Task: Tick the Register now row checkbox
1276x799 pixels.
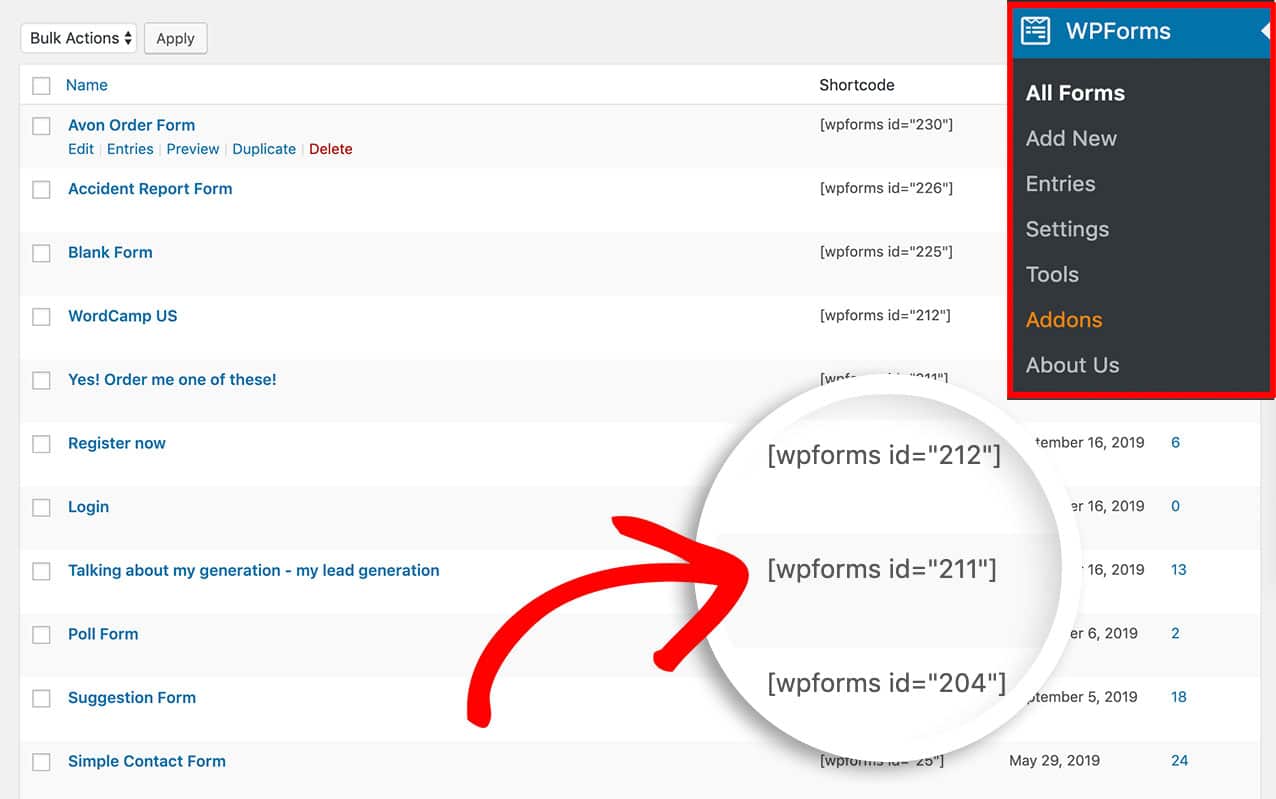Action: tap(41, 445)
